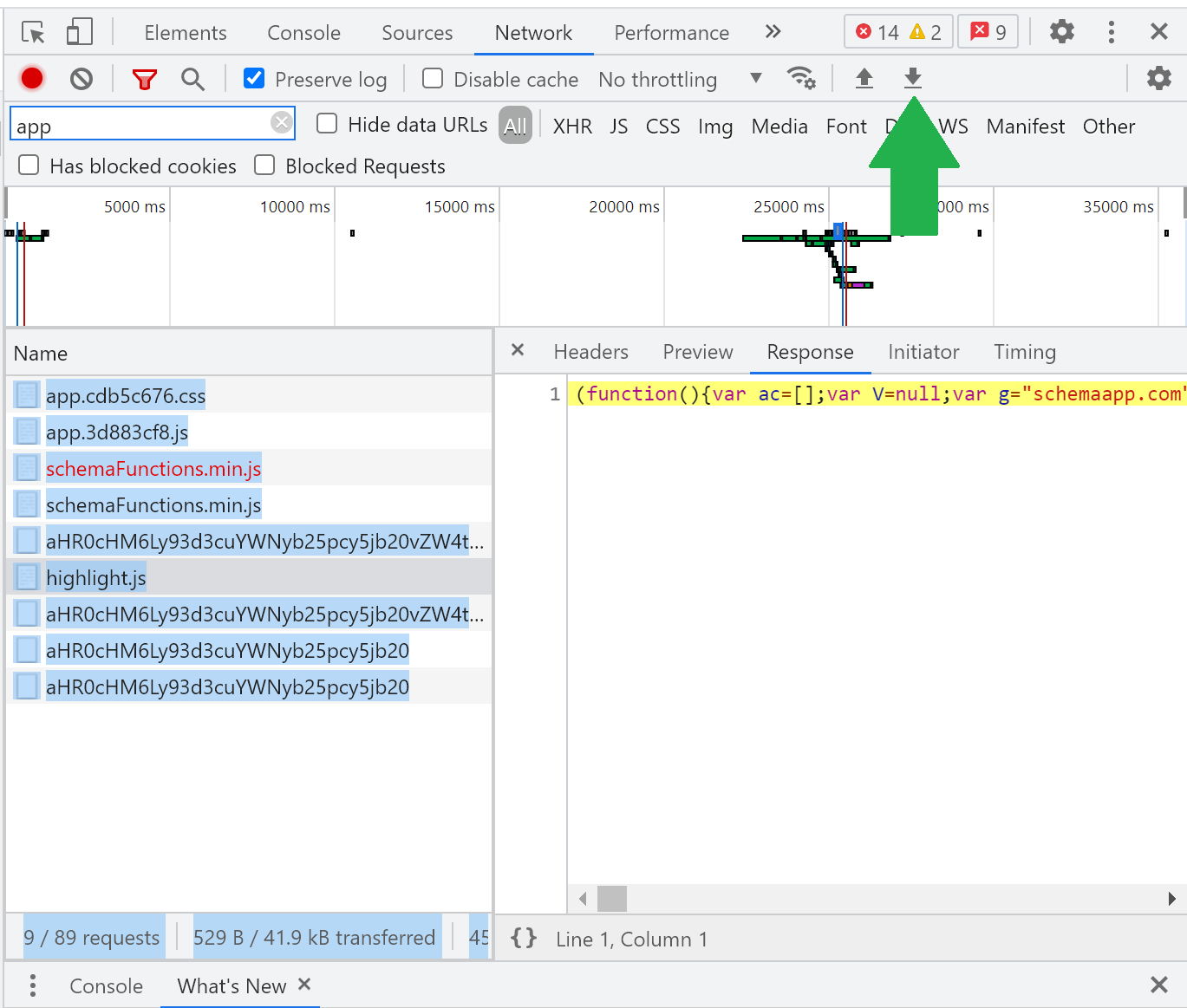
Task: Open network search with magnifier icon
Action: click(x=192, y=80)
